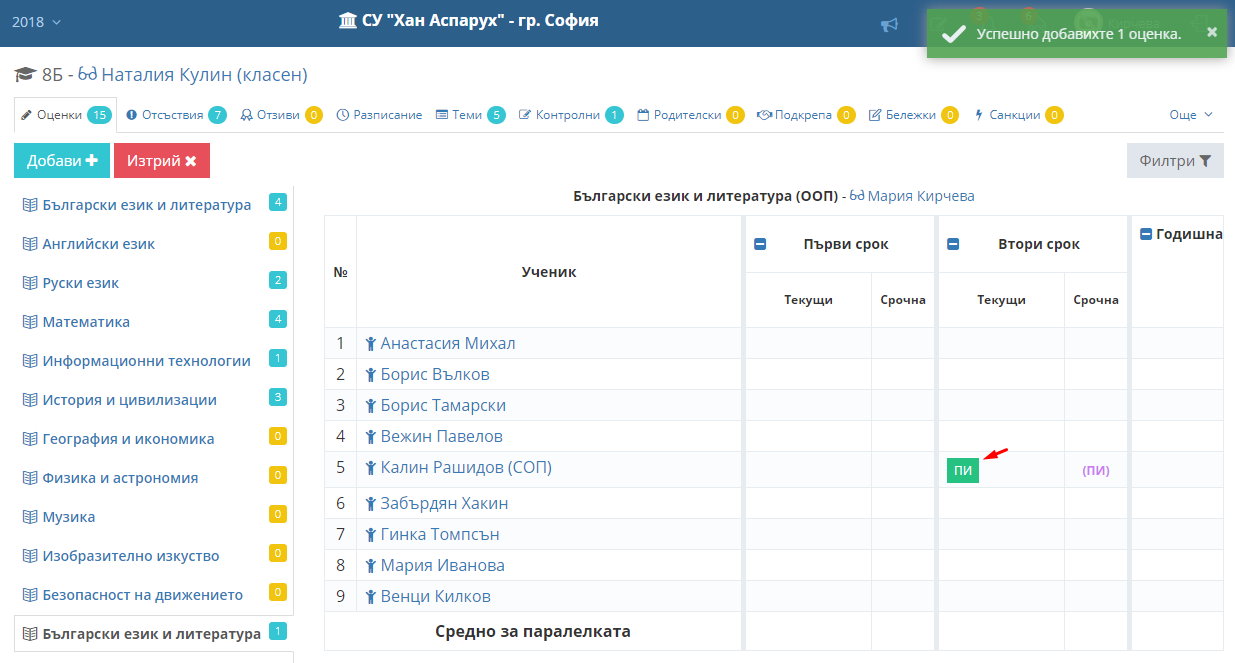
Task: Open the Филтри filter panel
Action: [x=1174, y=161]
